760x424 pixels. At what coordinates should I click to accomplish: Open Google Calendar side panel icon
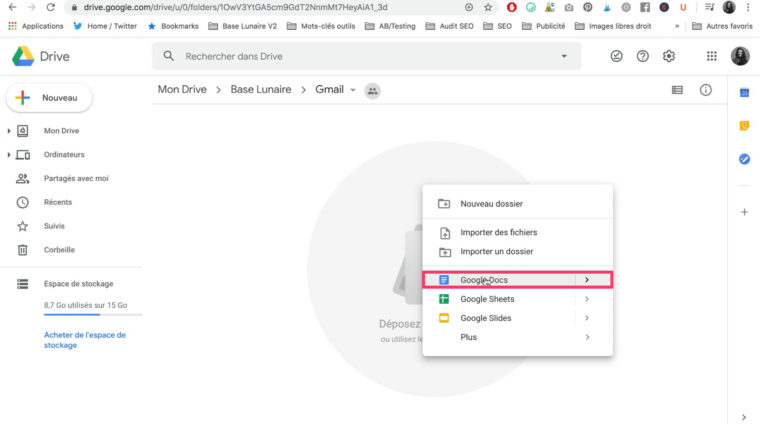[x=744, y=93]
